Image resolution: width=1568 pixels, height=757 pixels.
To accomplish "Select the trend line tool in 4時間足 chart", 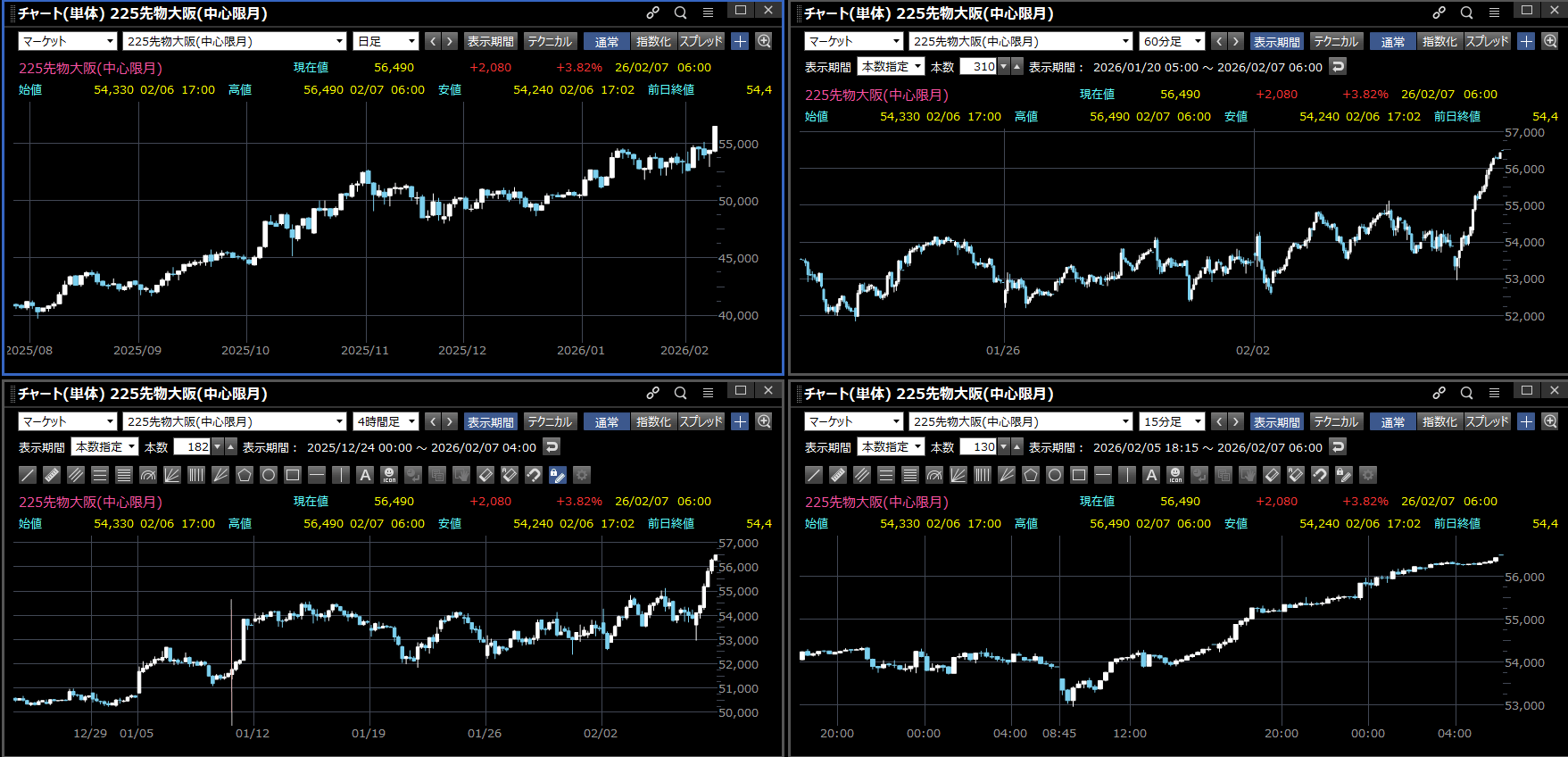I will [x=28, y=475].
